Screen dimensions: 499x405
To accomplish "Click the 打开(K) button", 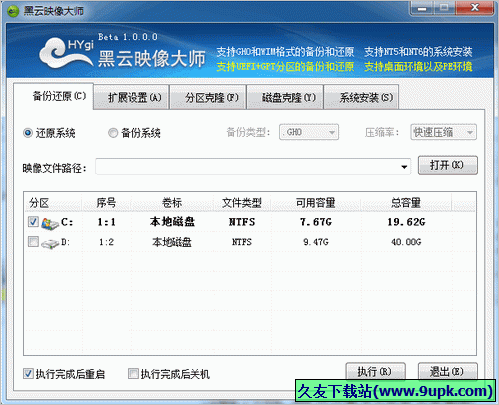I will pos(448,165).
